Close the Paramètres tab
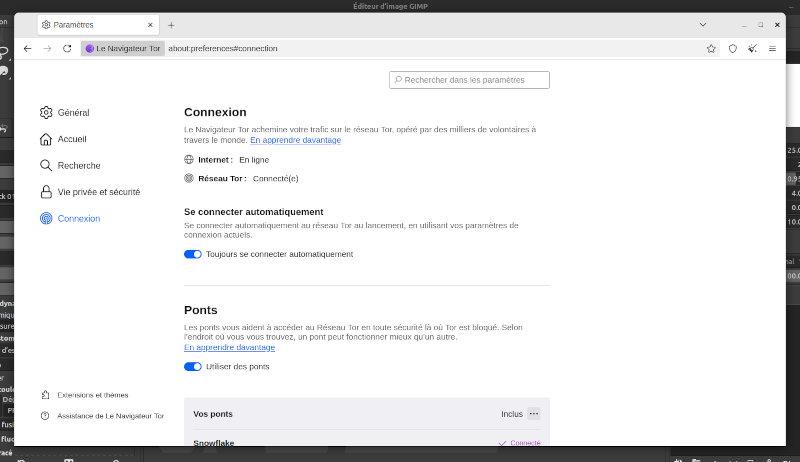The height and width of the screenshot is (462, 800). [150, 24]
